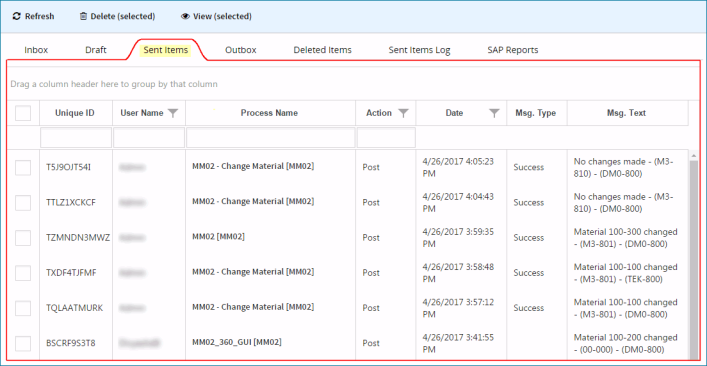Click process name MM02_360_GUI [MM02]

(237, 342)
